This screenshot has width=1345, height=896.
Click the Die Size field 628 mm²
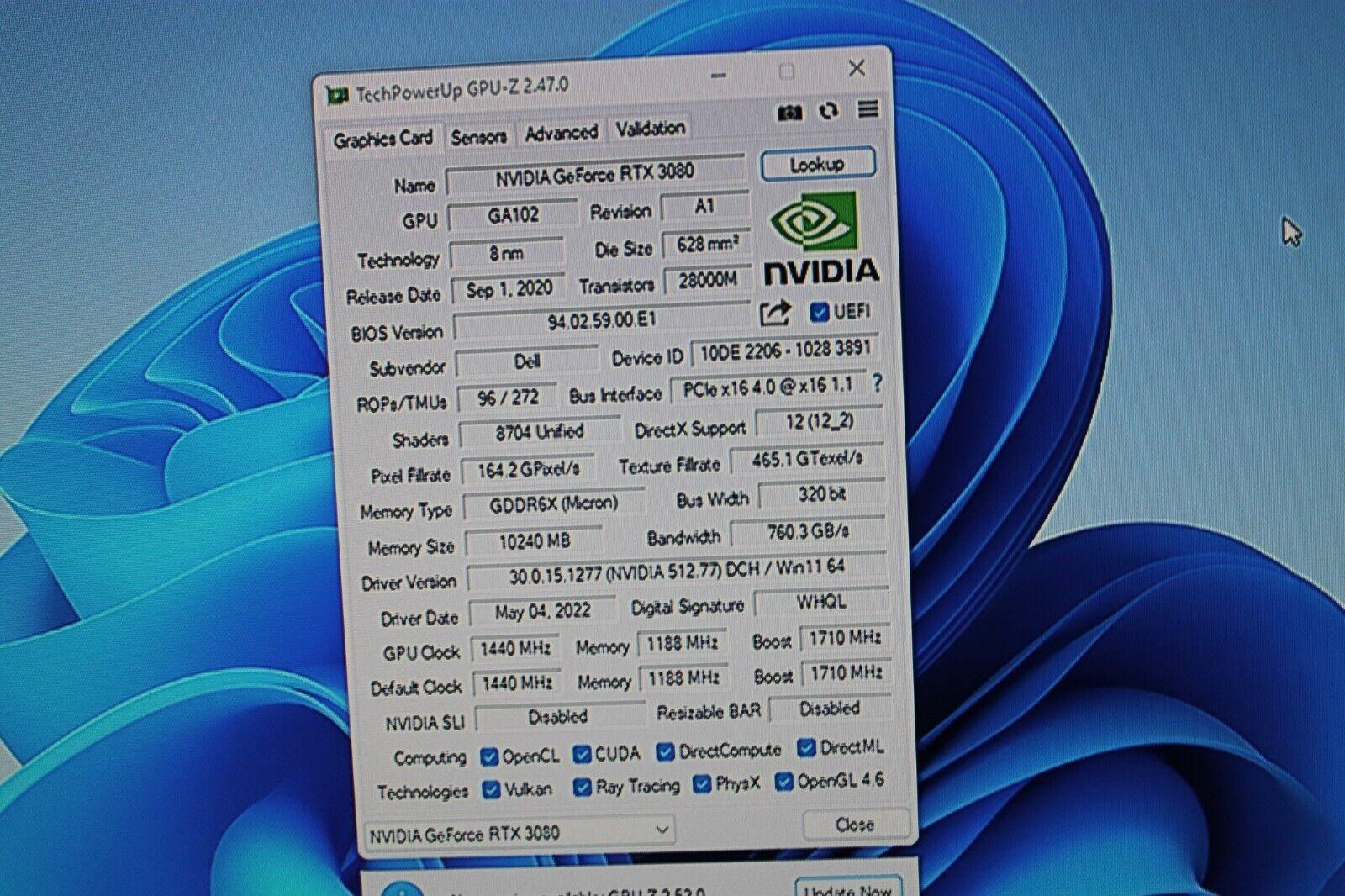tap(707, 245)
